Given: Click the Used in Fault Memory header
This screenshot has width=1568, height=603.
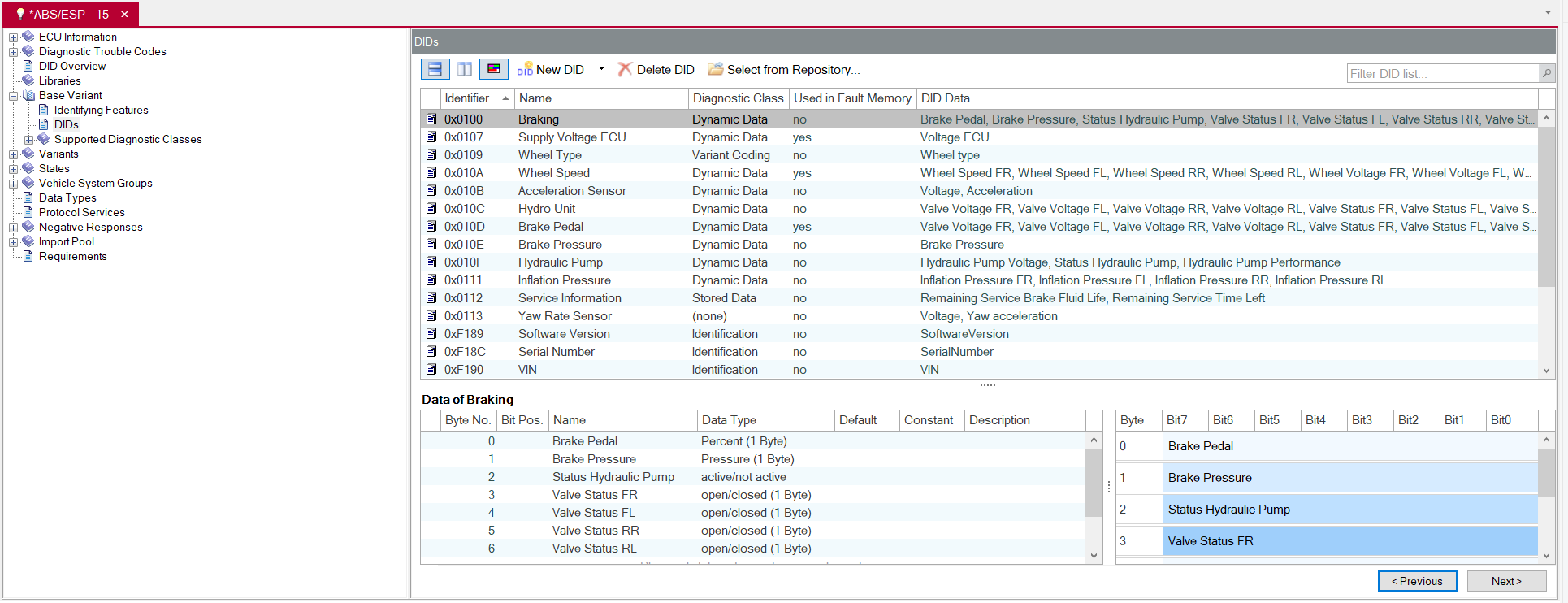Looking at the screenshot, I should pos(852,98).
